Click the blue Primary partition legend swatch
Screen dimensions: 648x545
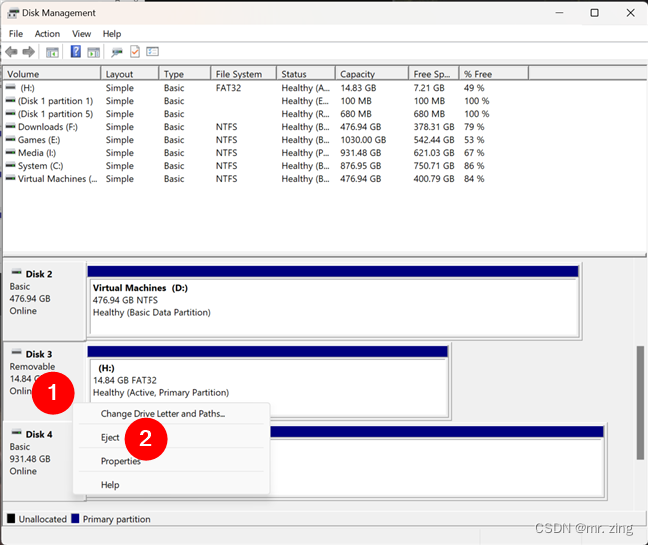pos(75,519)
